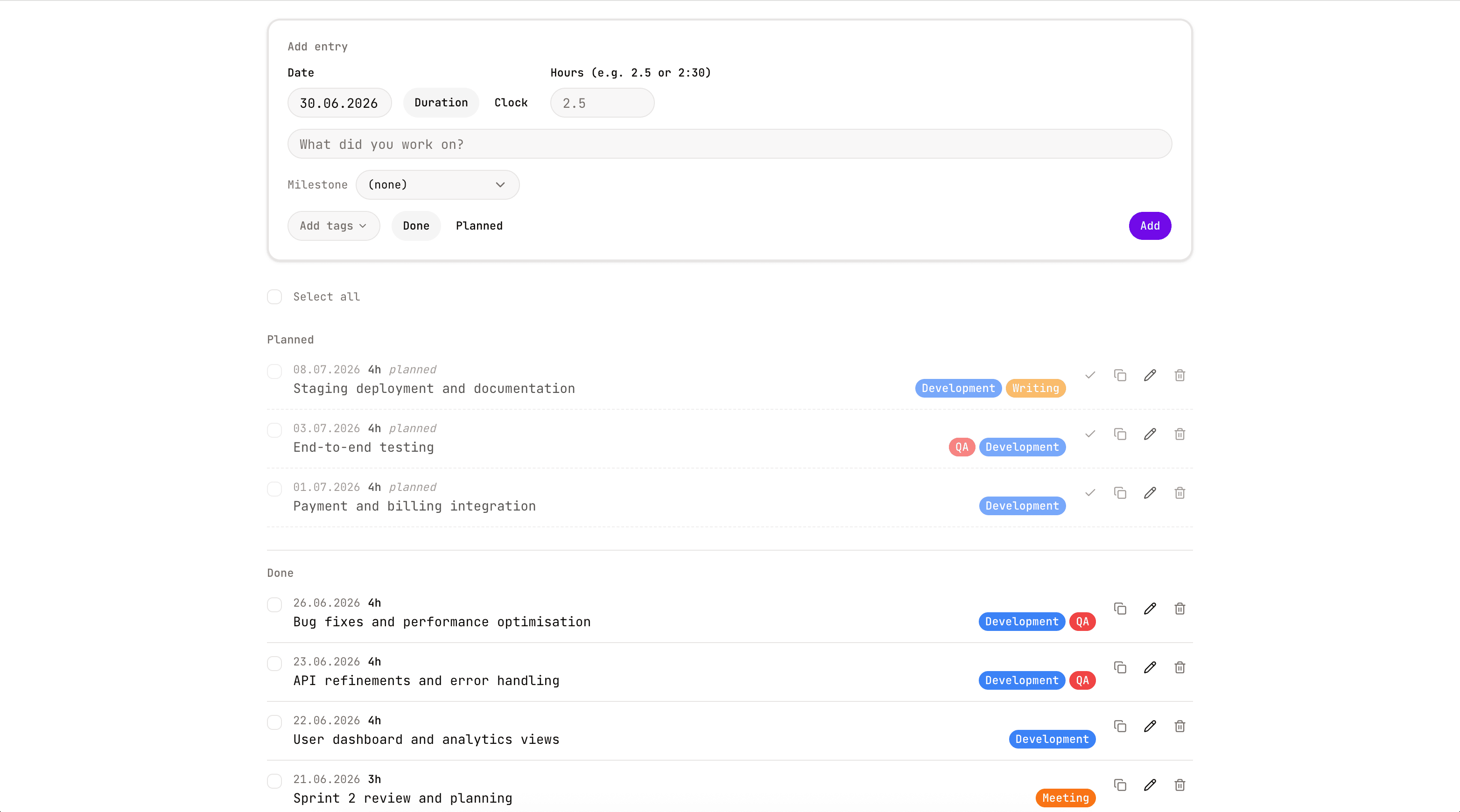Click Development tag on End-to-end testing
1460x812 pixels.
1022,448
